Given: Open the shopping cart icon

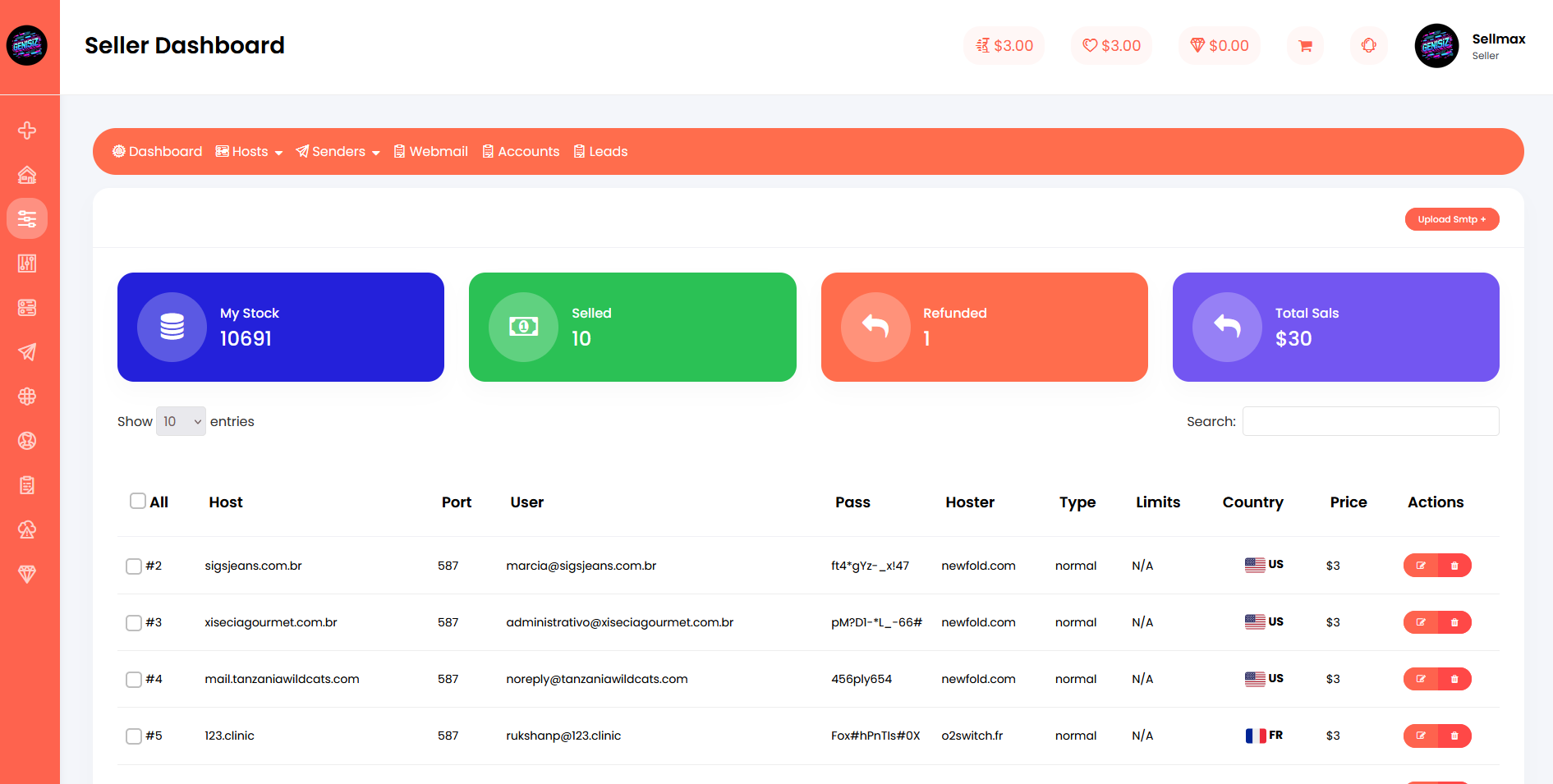Looking at the screenshot, I should click(1305, 46).
